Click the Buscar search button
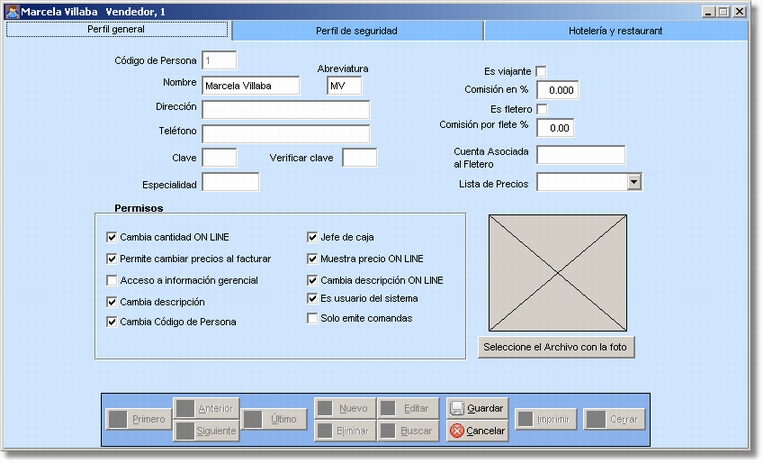The height and width of the screenshot is (463, 763). pyautogui.click(x=406, y=431)
